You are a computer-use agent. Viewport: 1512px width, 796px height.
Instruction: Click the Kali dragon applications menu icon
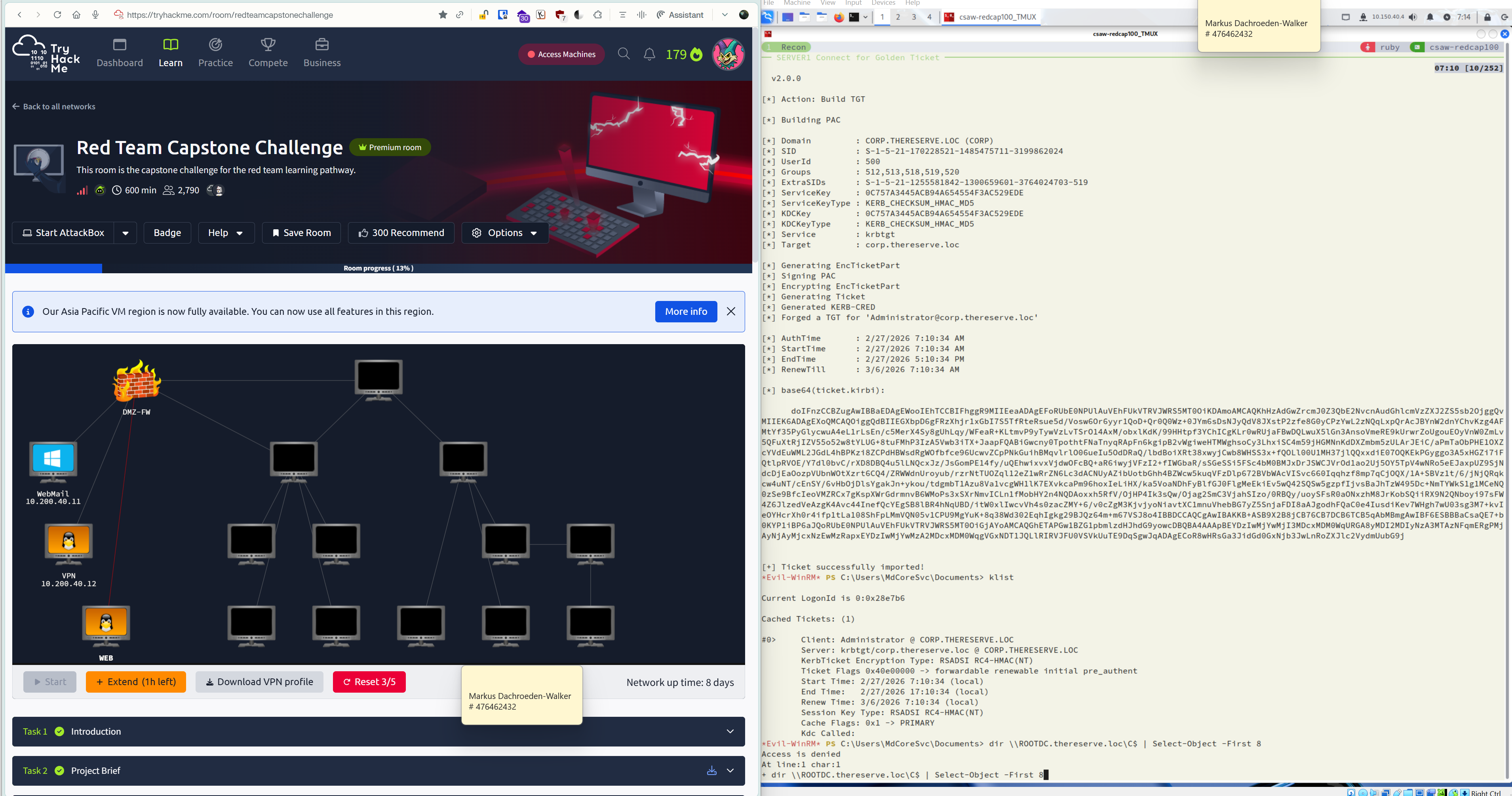click(768, 17)
